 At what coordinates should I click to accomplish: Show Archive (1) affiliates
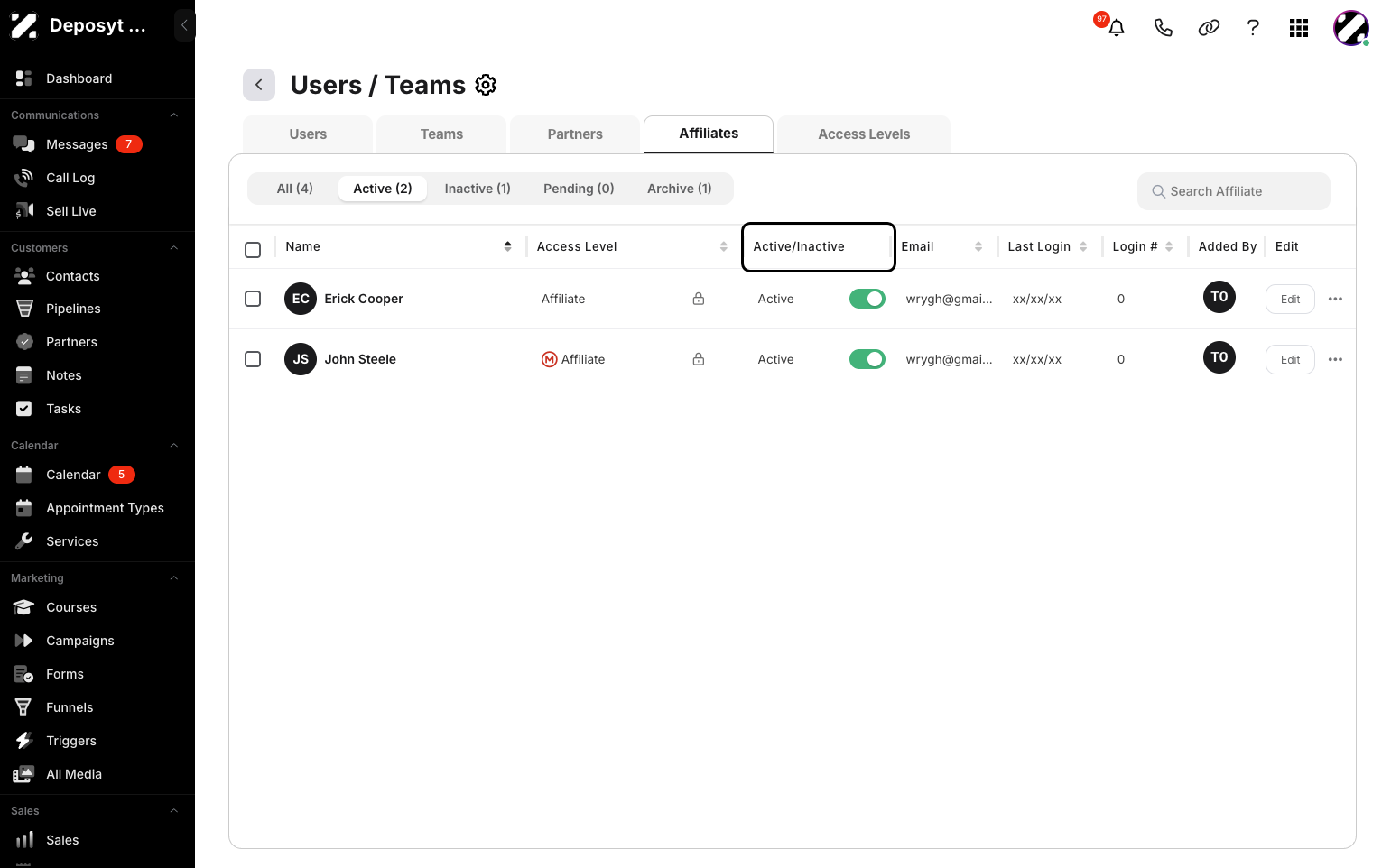(680, 189)
